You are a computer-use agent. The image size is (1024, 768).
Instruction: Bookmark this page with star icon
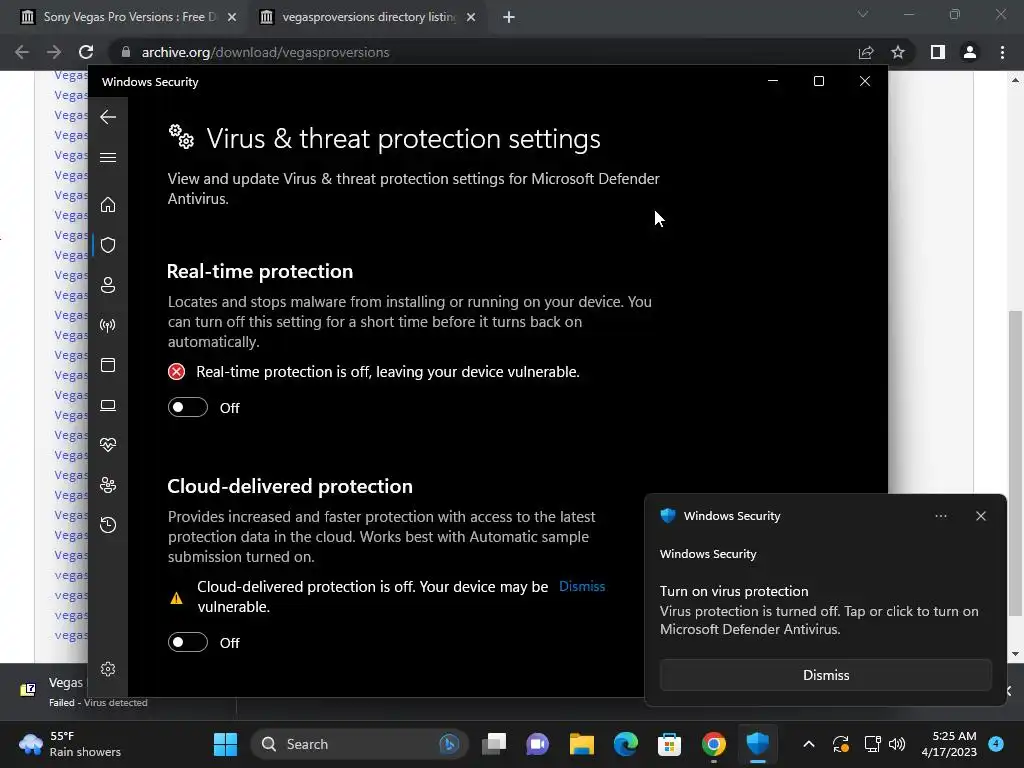[x=898, y=52]
